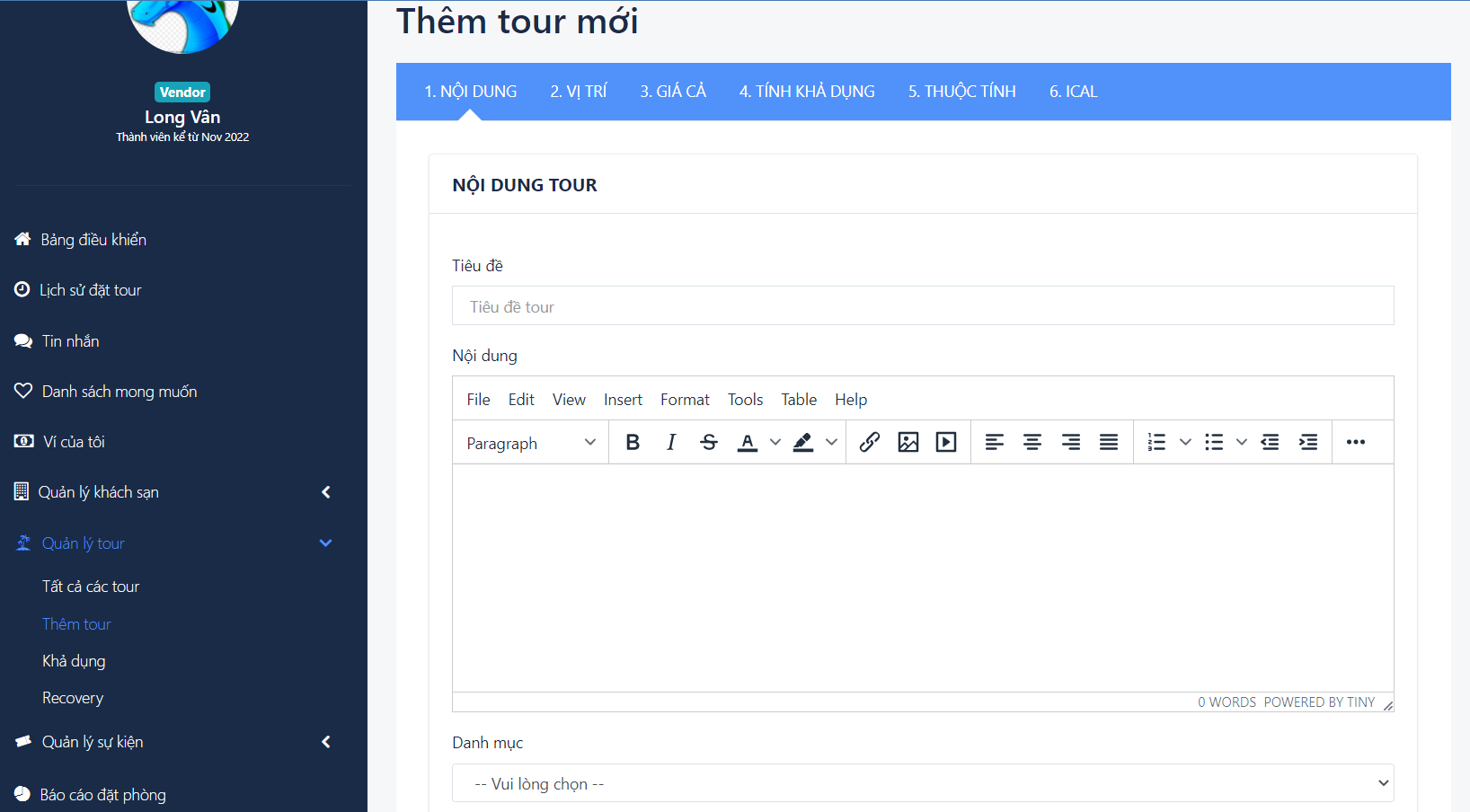The width and height of the screenshot is (1470, 812).
Task: Insert a bullet list
Action: [1214, 442]
